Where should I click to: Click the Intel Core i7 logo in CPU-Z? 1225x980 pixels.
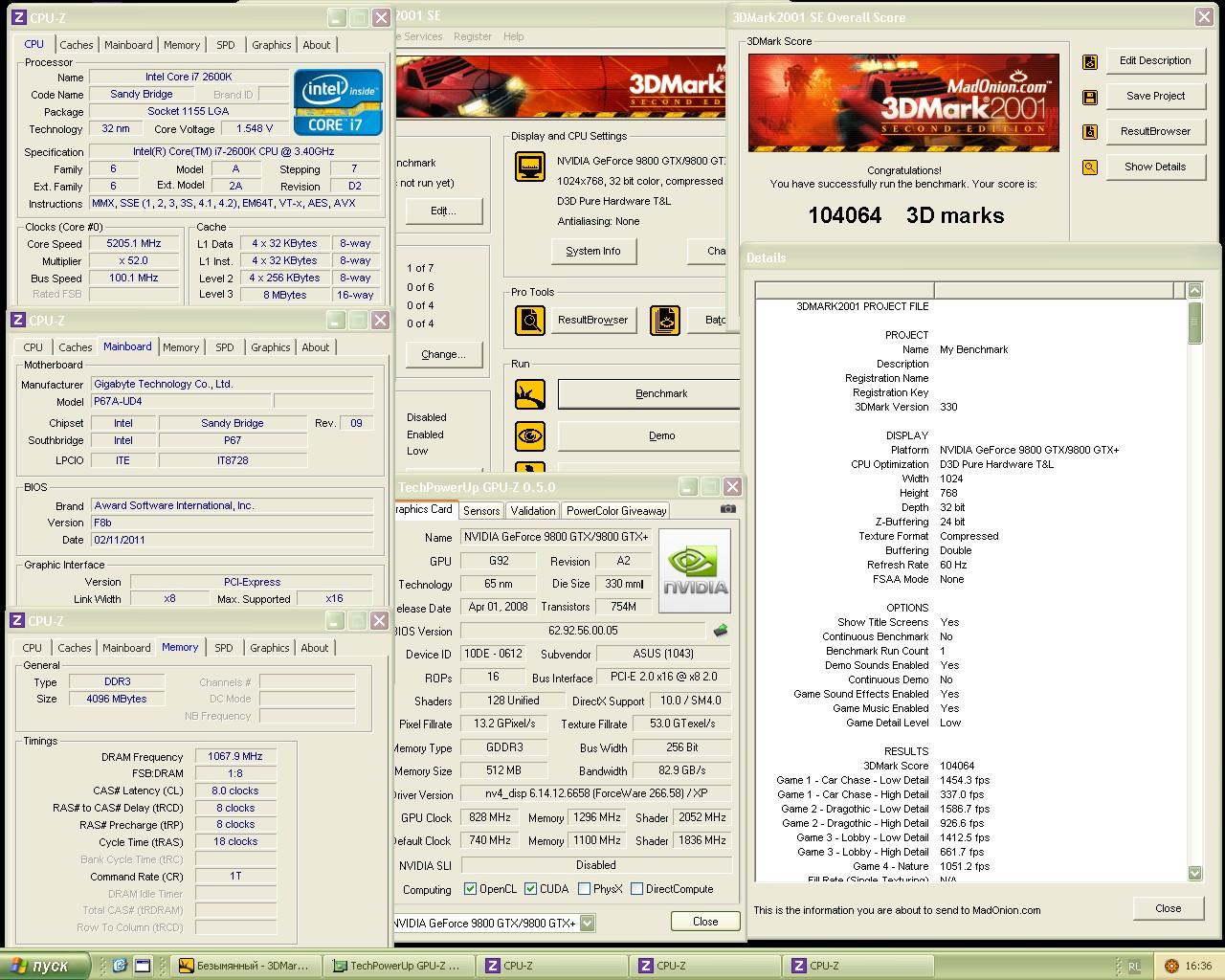click(338, 101)
